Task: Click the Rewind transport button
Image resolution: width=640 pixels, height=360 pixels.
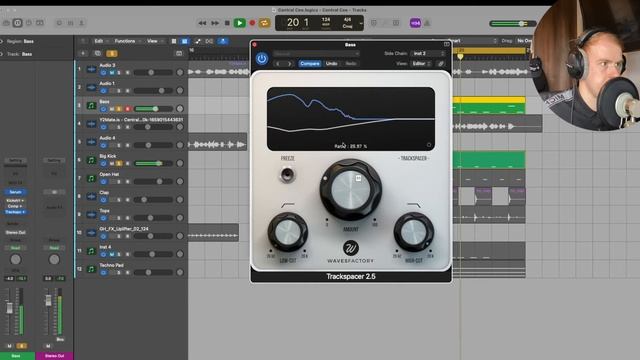Action: point(202,23)
